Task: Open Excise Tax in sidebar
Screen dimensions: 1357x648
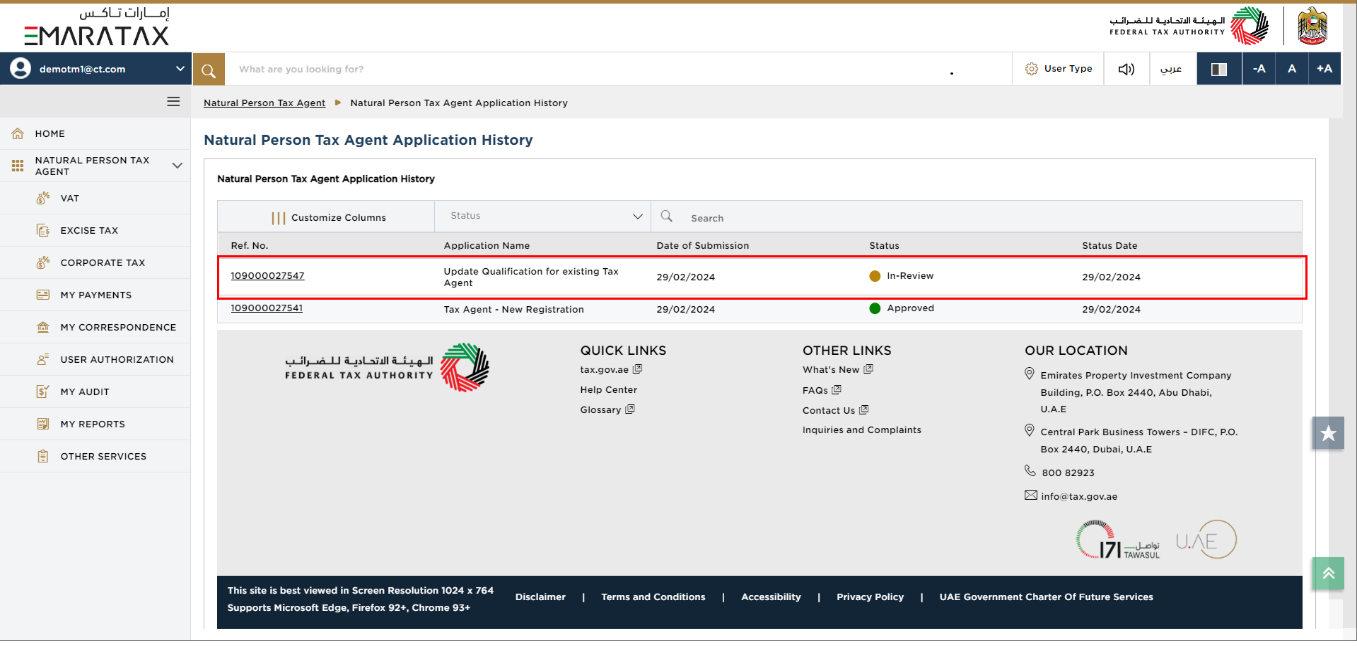Action: 89,231
